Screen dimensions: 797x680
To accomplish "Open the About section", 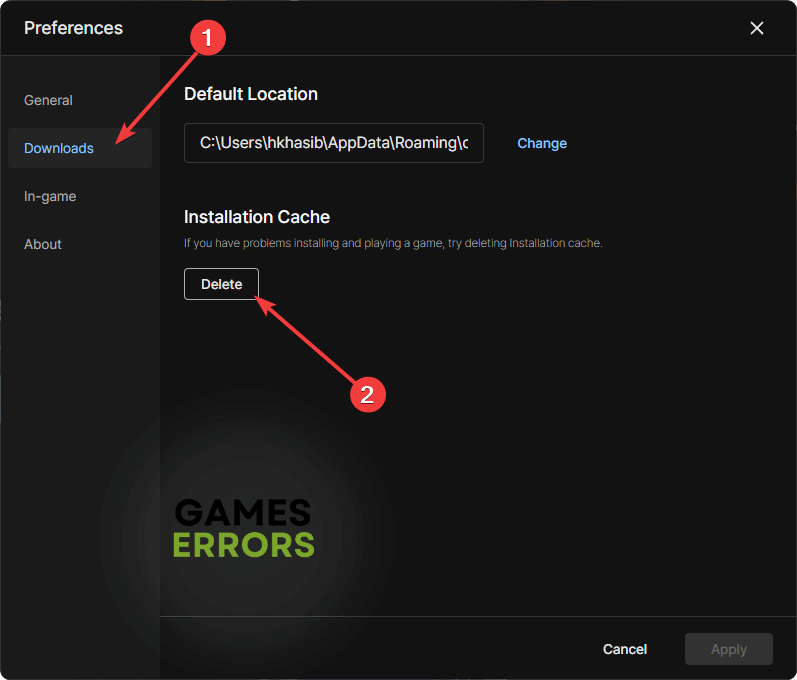I will pyautogui.click(x=43, y=244).
